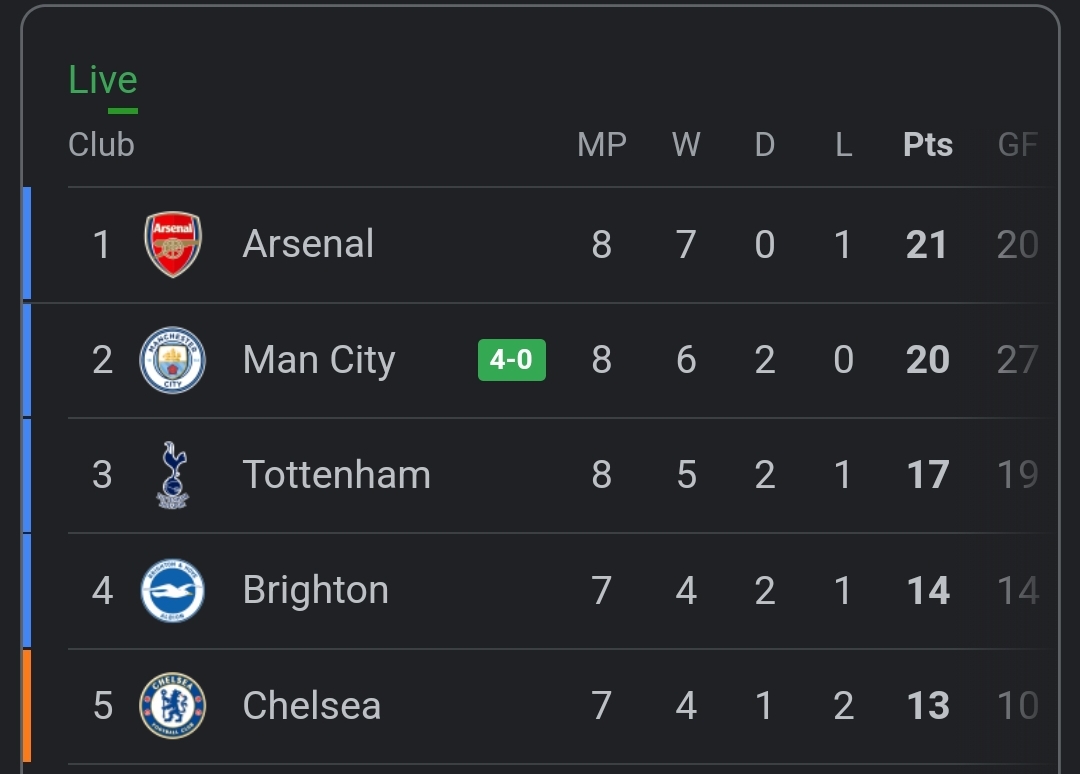The image size is (1080, 774).
Task: Click Man City's 20 points value
Action: point(927,360)
